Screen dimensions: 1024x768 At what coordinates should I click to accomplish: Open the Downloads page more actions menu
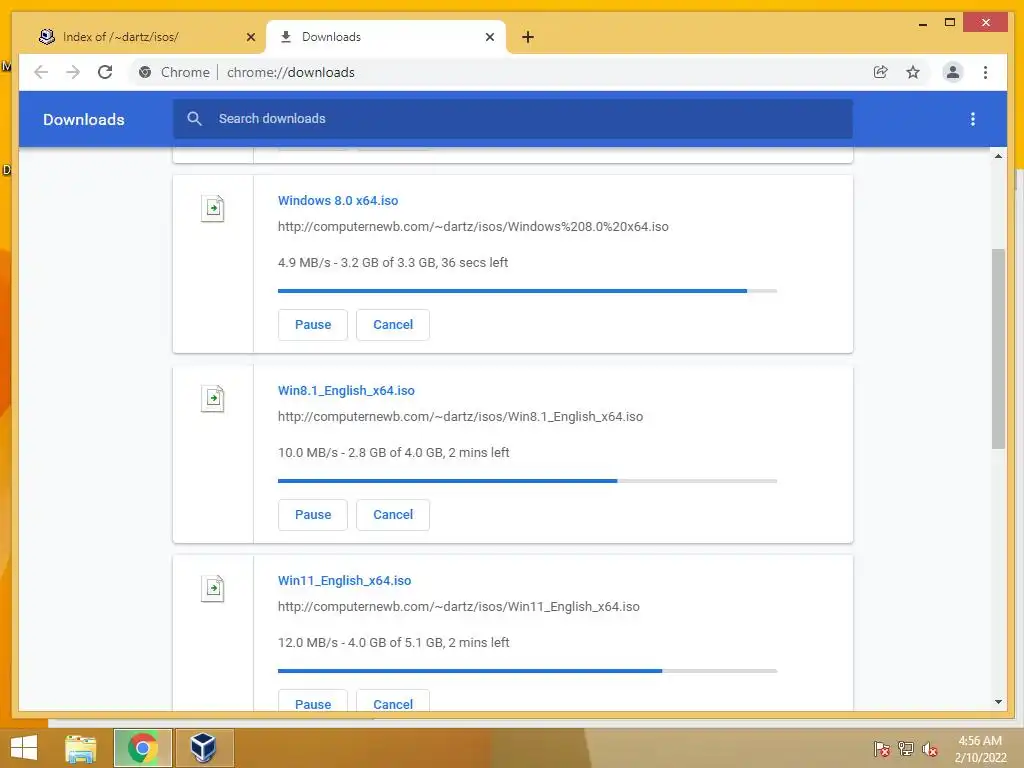[x=973, y=119]
